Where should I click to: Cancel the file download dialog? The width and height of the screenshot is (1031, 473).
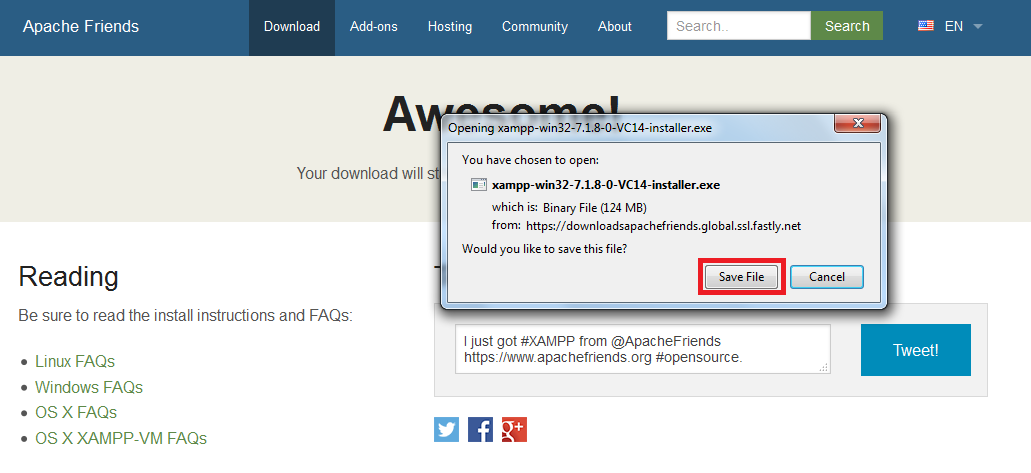pyautogui.click(x=827, y=277)
